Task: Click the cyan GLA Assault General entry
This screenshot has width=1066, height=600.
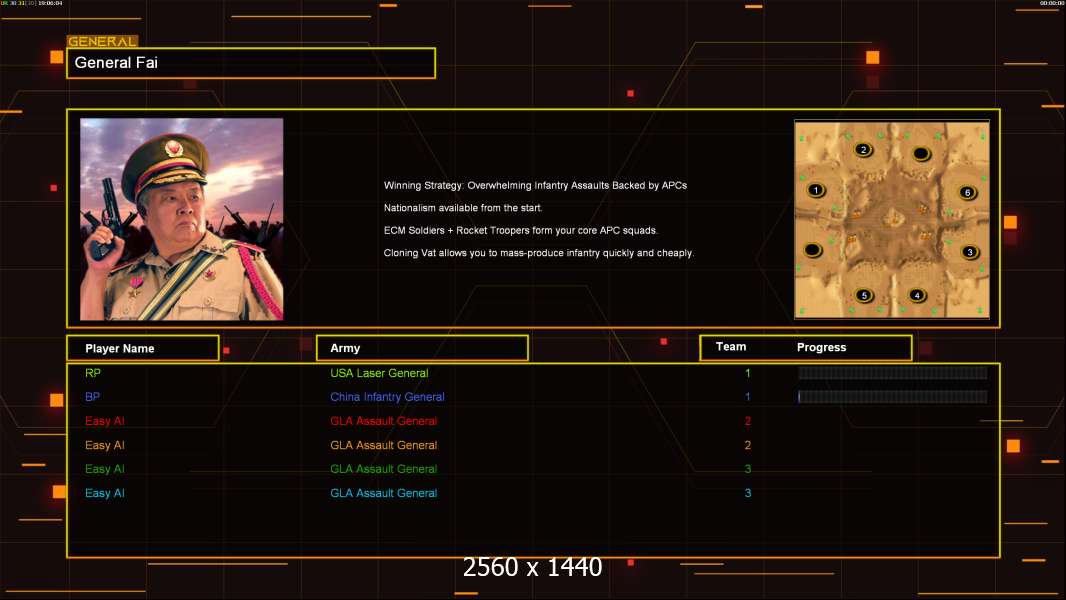Action: 383,493
